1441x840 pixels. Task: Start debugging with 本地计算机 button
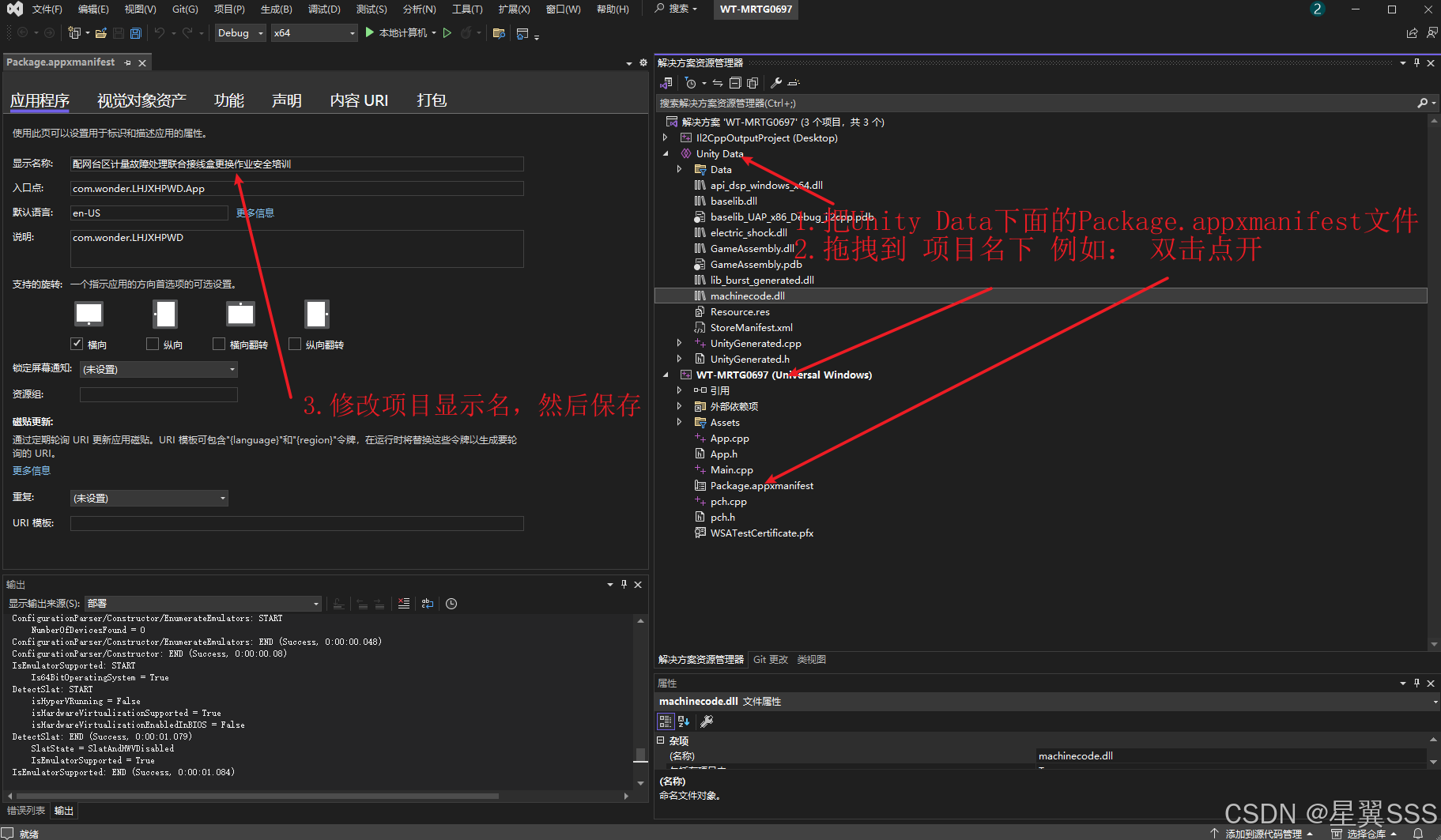399,32
